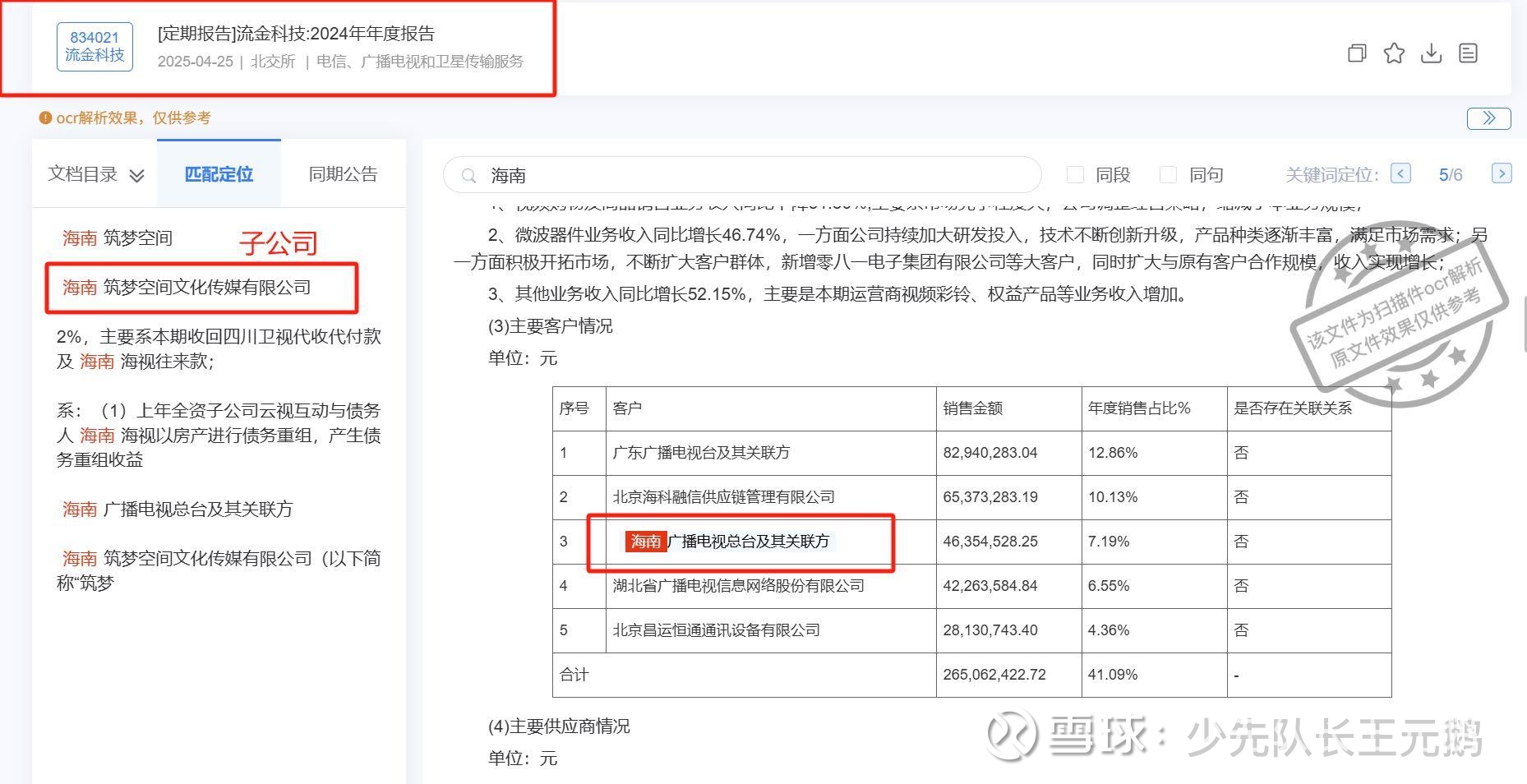The image size is (1527, 784).
Task: Click sales amount 46,354,528.25
Action: coord(990,542)
